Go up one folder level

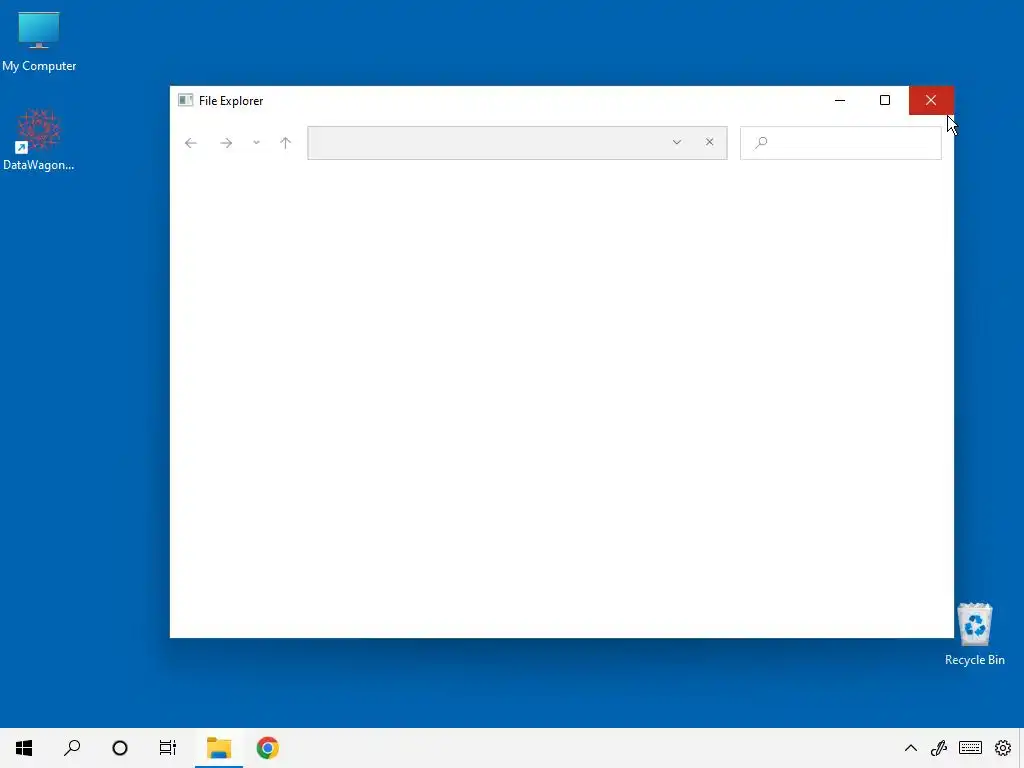285,142
